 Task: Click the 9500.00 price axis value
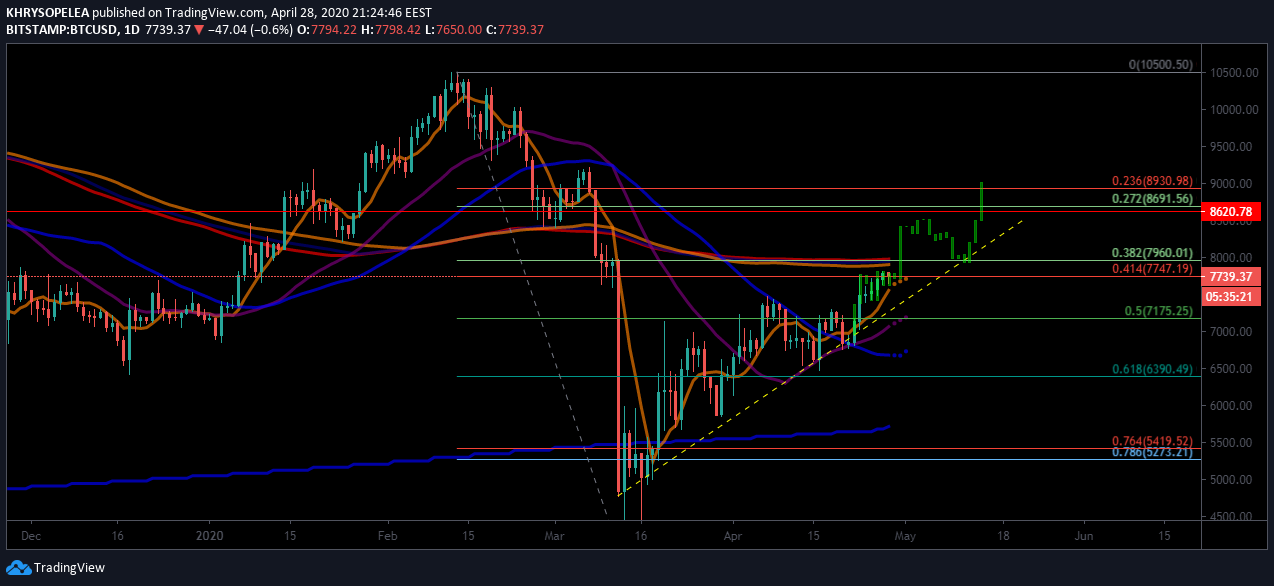pos(1229,147)
